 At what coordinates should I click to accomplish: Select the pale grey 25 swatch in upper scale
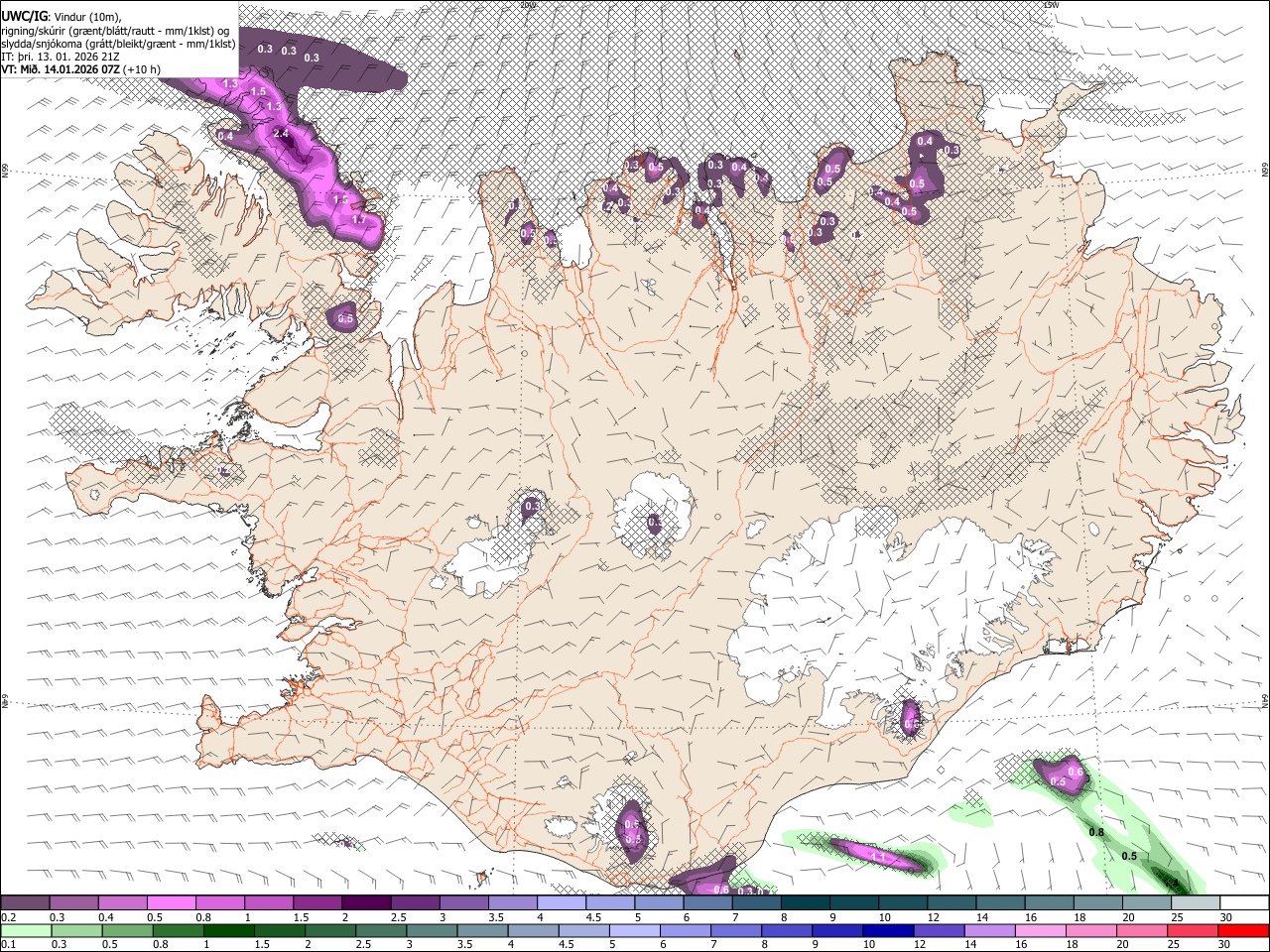[x=1194, y=902]
